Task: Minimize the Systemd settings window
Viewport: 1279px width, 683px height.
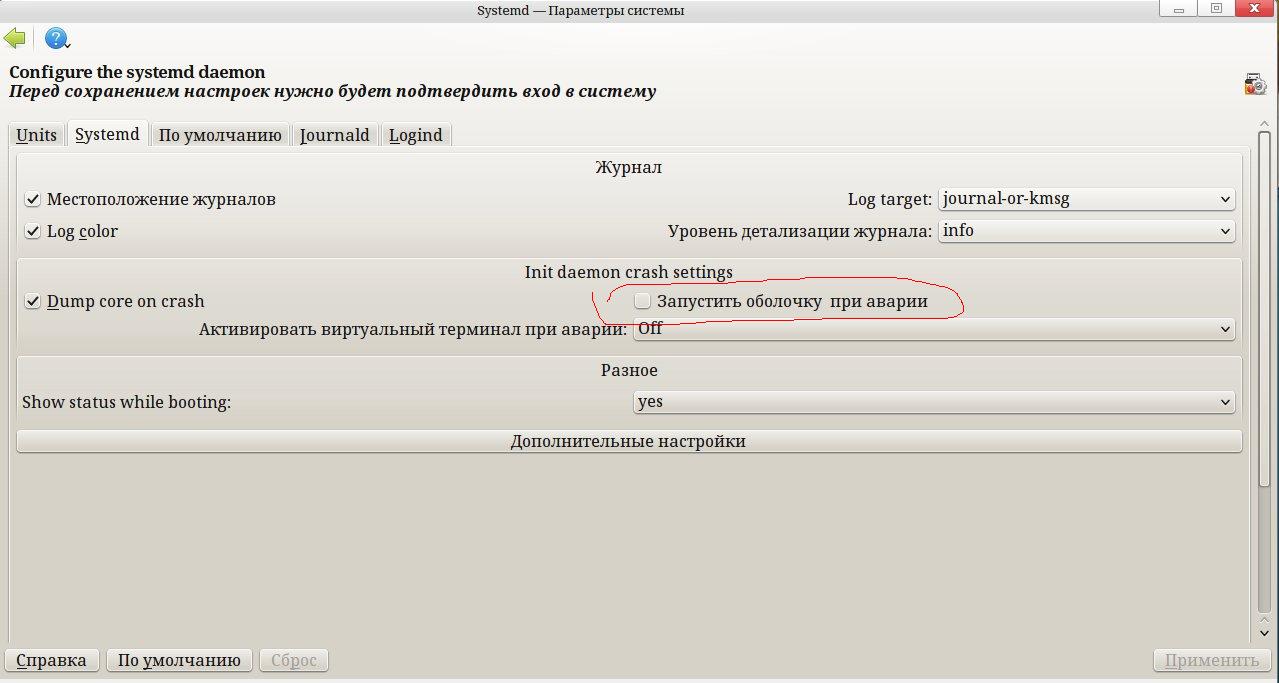Action: tap(1180, 9)
